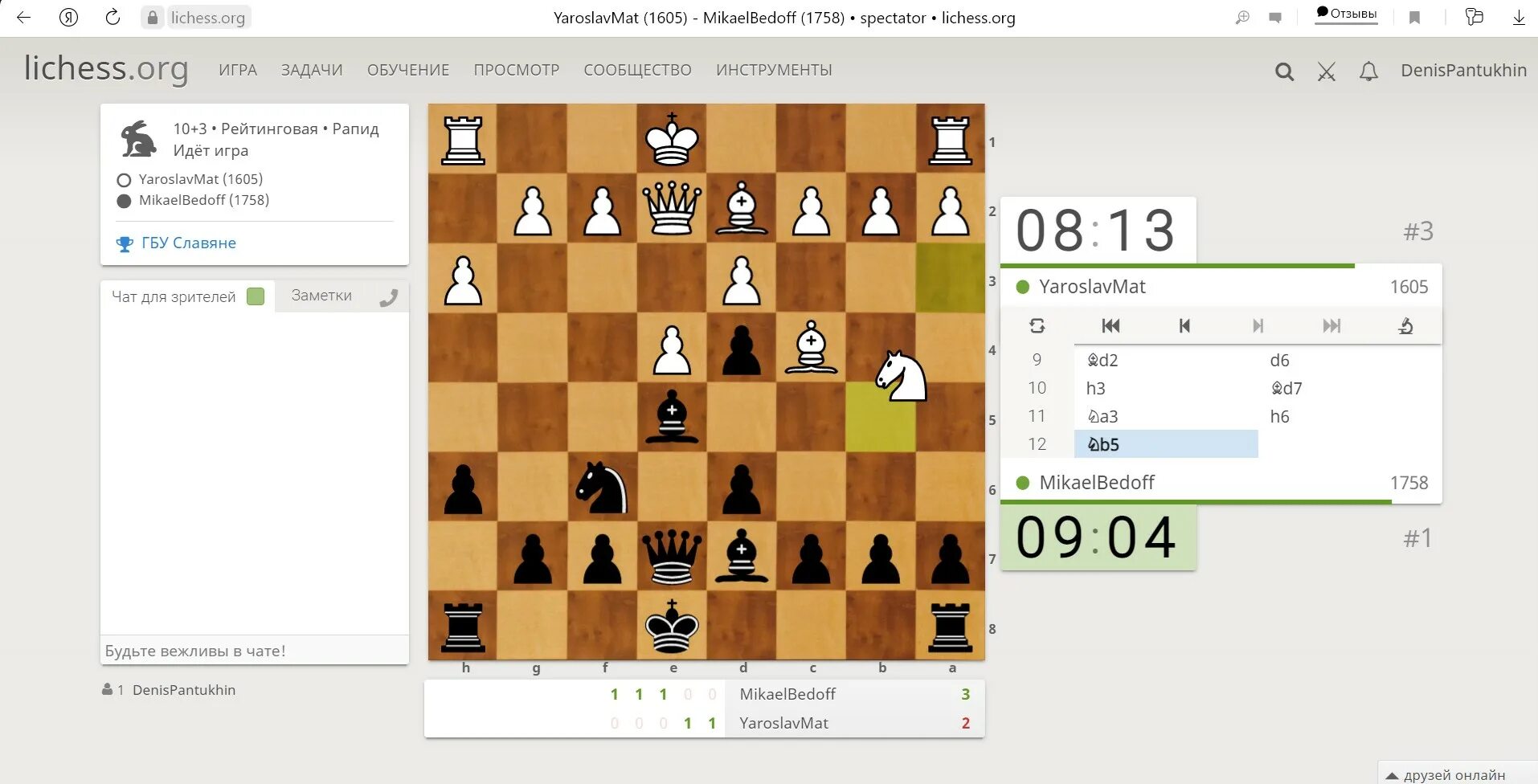
Task: Switch to Заметки tab
Action: pyautogui.click(x=321, y=296)
